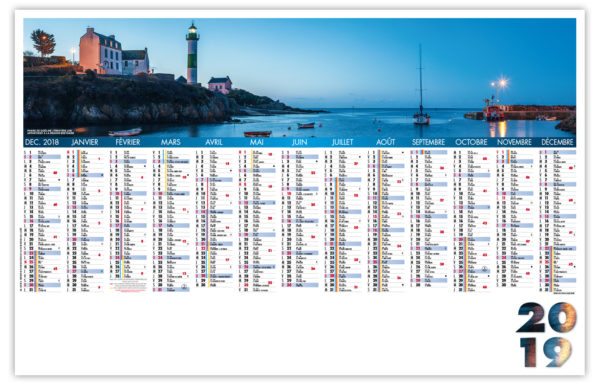Click the large 20 year numeral
600x385 pixels.
[546, 318]
